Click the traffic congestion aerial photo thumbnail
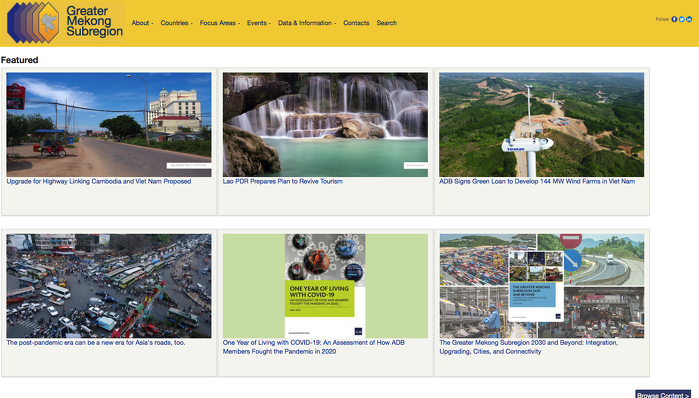The height and width of the screenshot is (398, 699). click(109, 286)
